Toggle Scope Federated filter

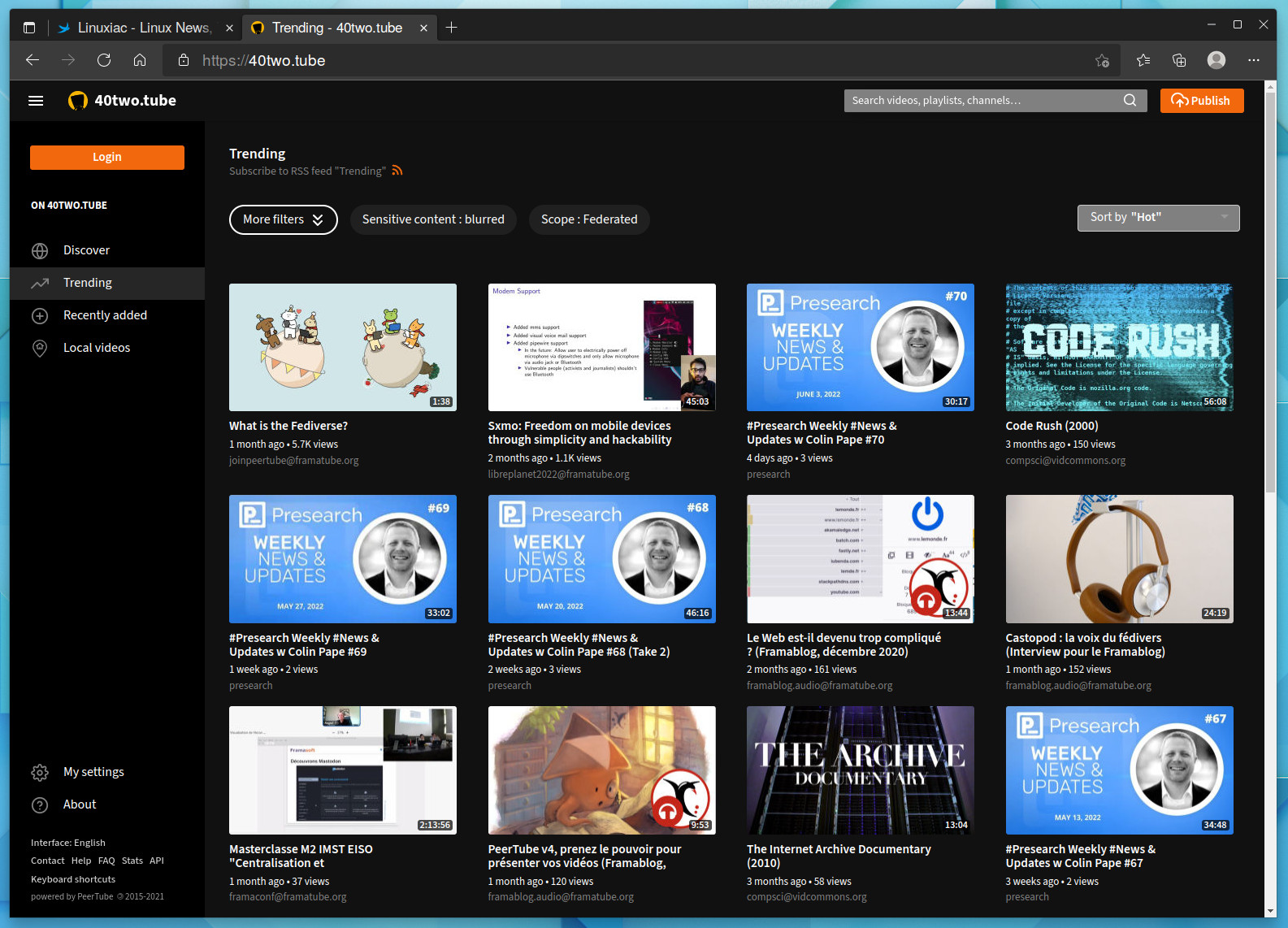pos(589,220)
